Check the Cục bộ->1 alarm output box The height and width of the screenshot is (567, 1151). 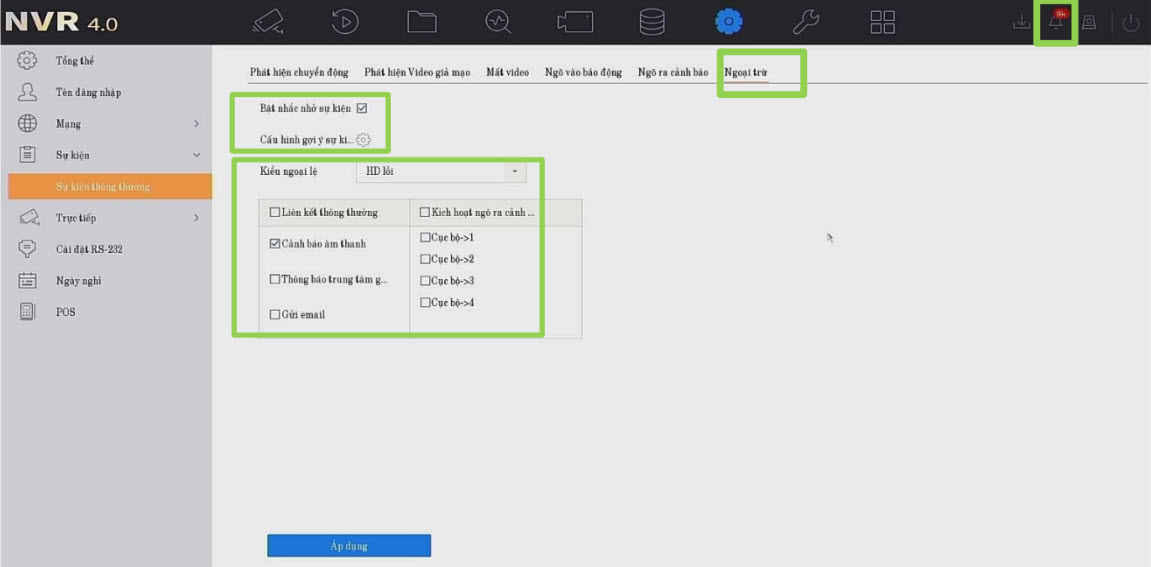tap(425, 238)
